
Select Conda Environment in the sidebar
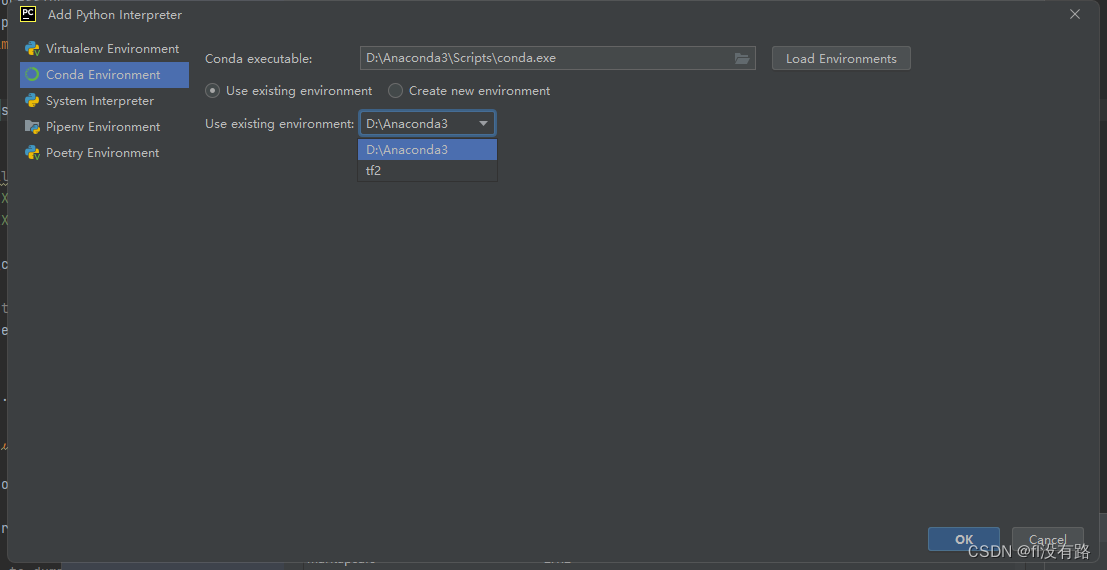pos(104,75)
